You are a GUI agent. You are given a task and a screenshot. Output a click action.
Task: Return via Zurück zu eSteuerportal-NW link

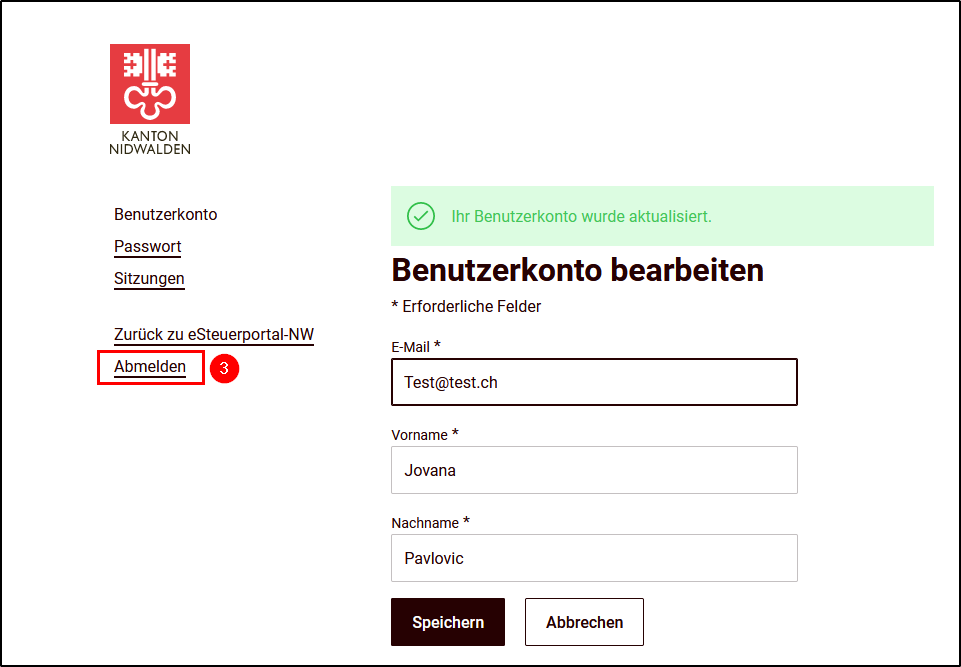tap(214, 335)
